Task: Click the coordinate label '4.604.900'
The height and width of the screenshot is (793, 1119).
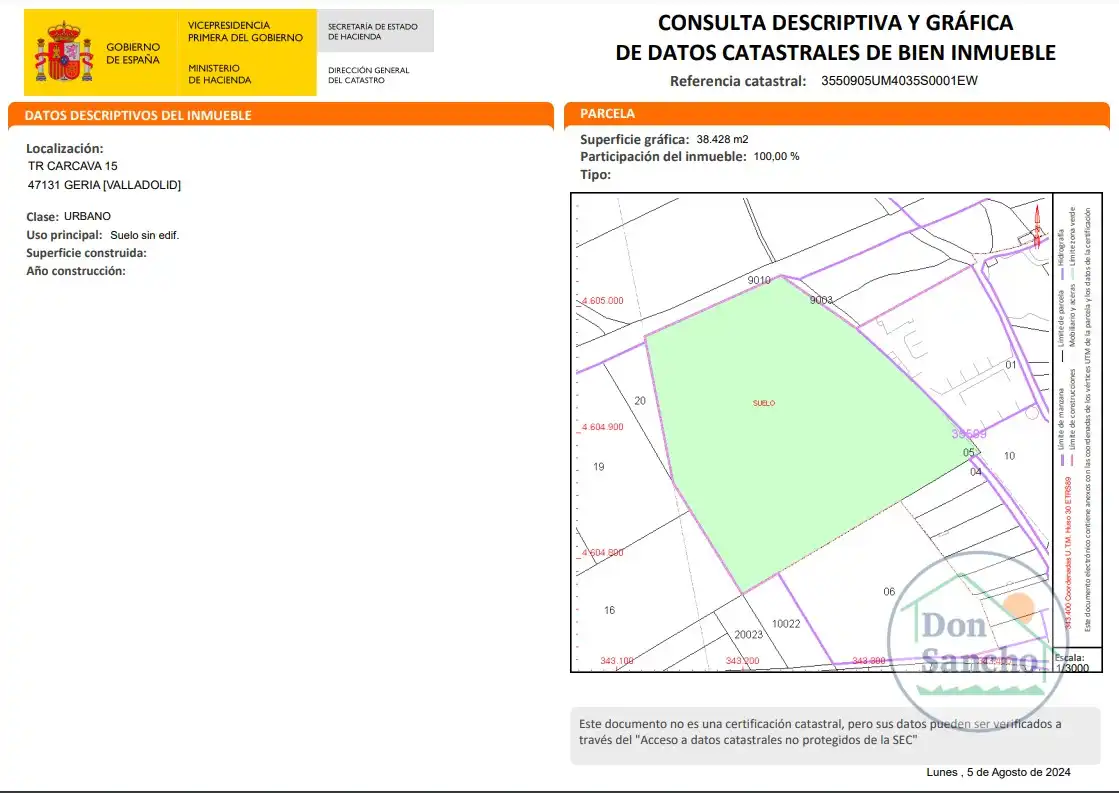Action: coord(602,427)
